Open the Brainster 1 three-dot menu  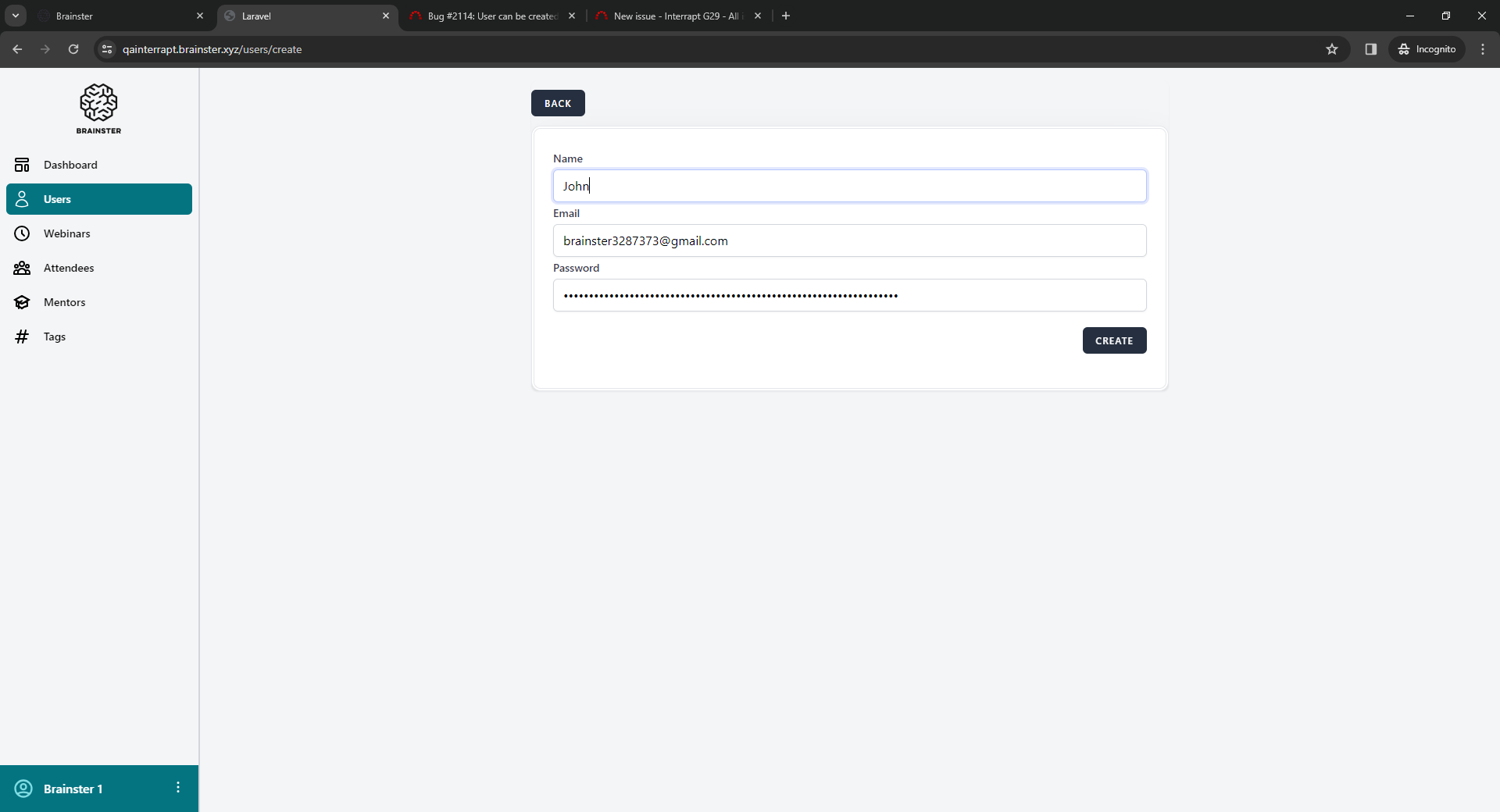click(178, 787)
